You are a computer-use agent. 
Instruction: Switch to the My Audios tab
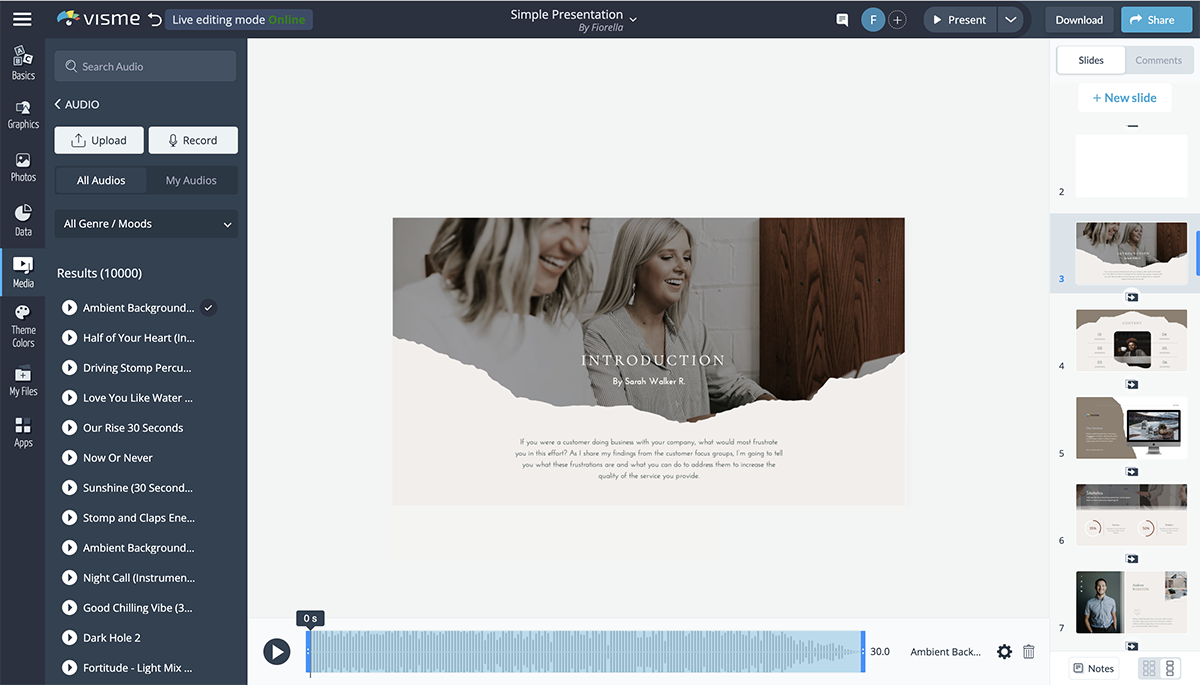[191, 180]
